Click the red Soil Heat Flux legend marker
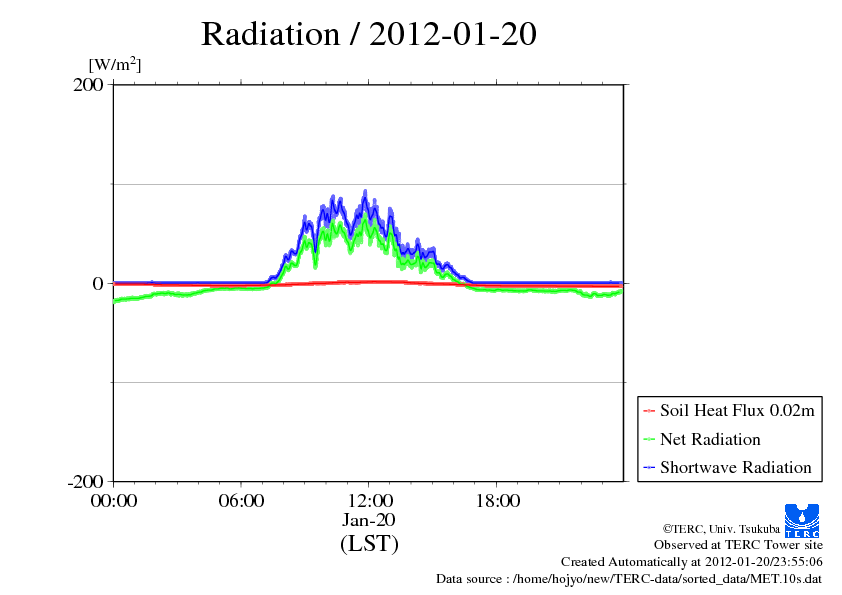842x595 pixels. [649, 411]
